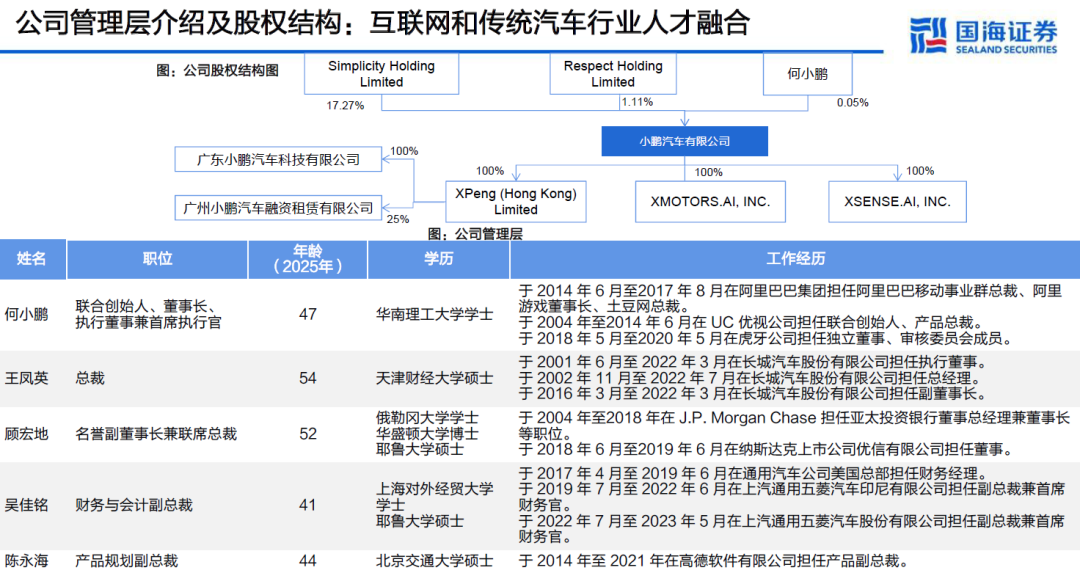Click the 学历 column header

point(439,259)
